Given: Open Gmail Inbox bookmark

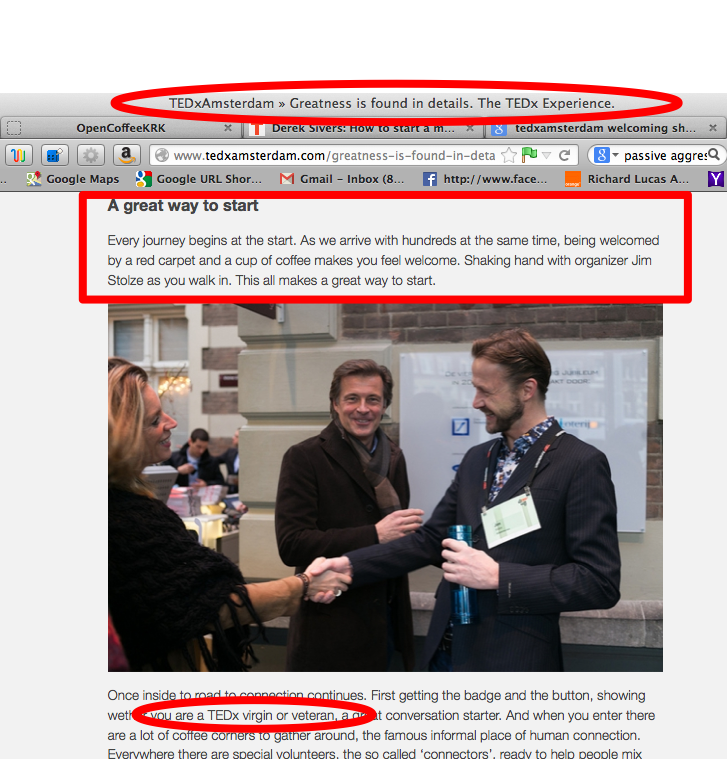Looking at the screenshot, I should pyautogui.click(x=342, y=179).
